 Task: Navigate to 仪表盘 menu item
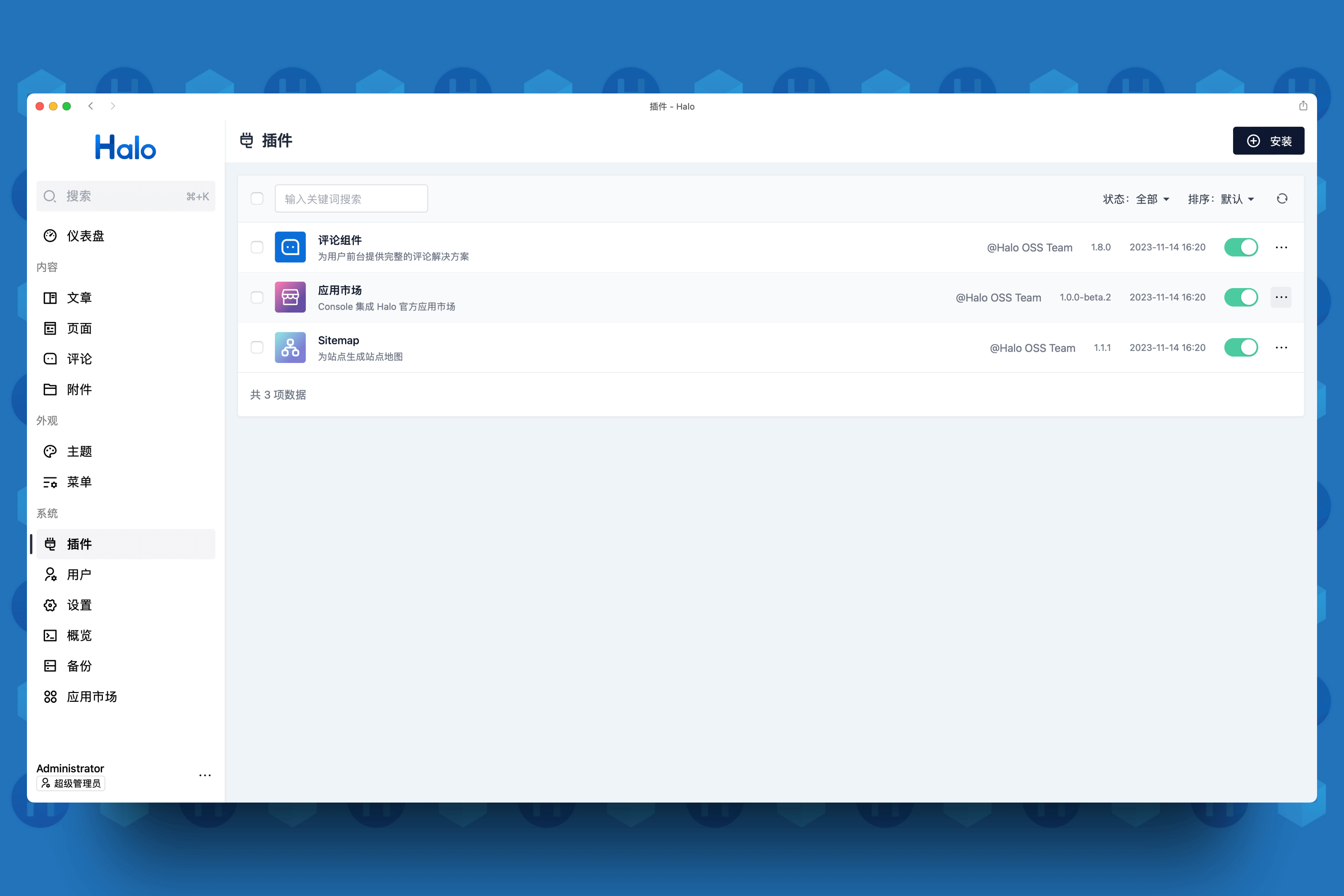point(126,236)
